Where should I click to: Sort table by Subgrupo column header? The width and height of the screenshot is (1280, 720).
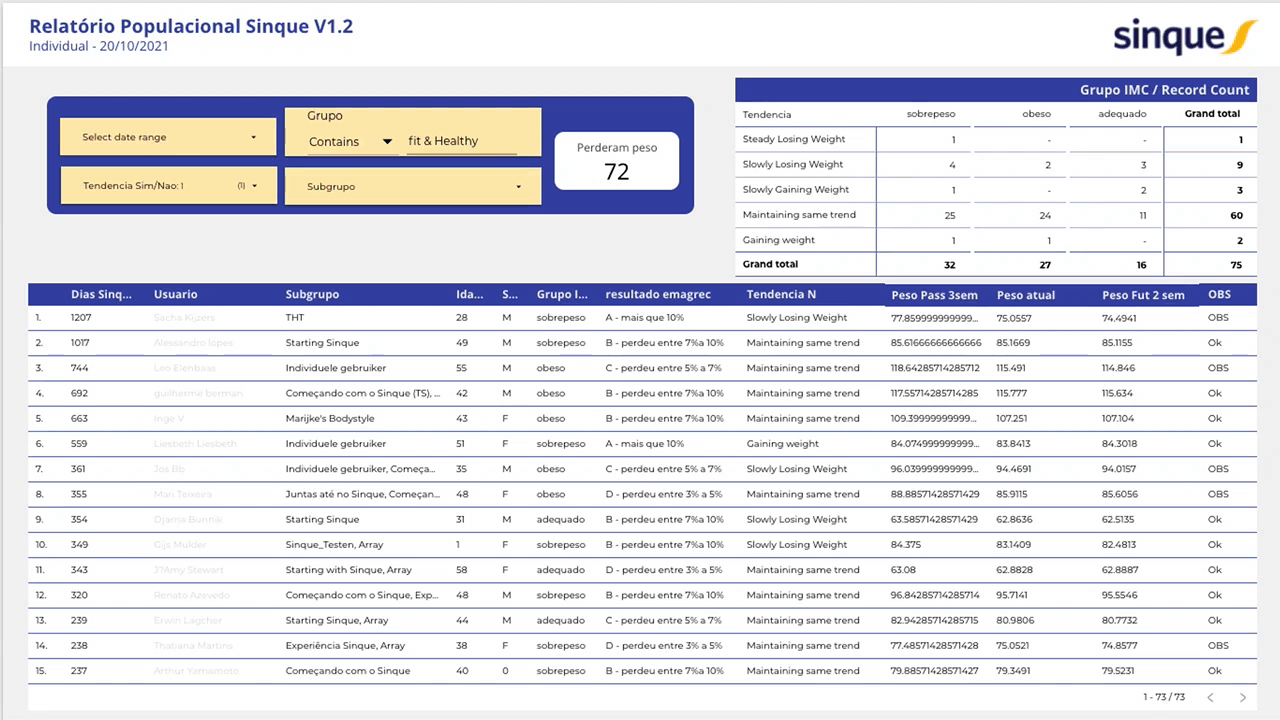312,294
